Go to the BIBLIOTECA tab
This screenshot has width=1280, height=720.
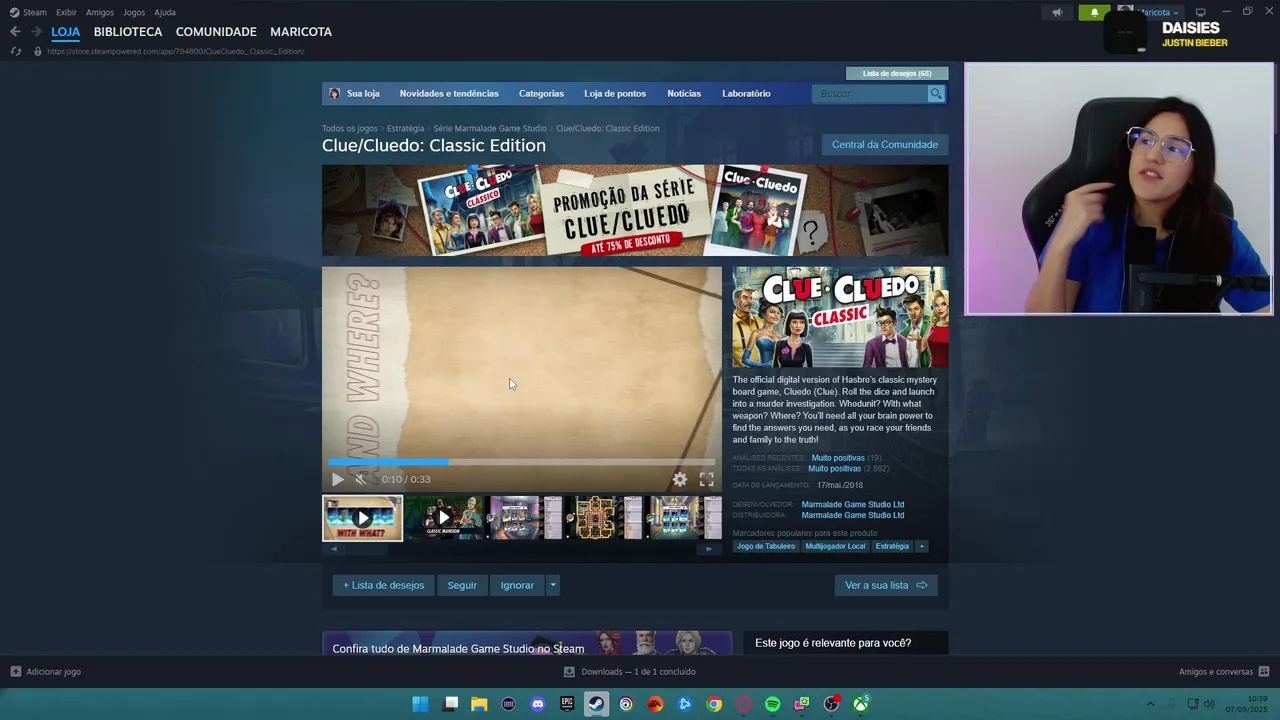coord(128,32)
